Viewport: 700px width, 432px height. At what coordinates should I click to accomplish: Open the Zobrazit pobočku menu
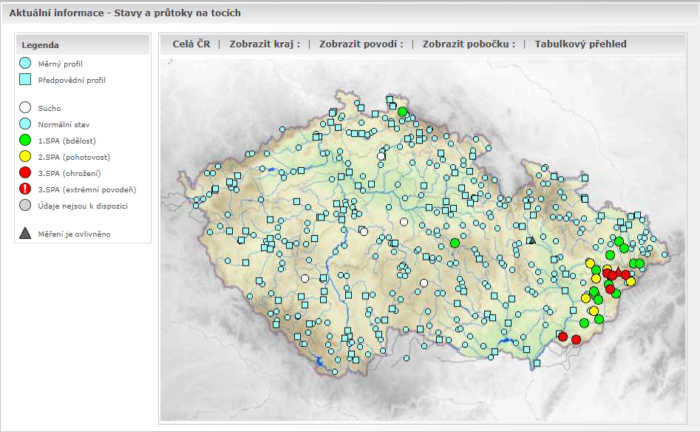[469, 44]
